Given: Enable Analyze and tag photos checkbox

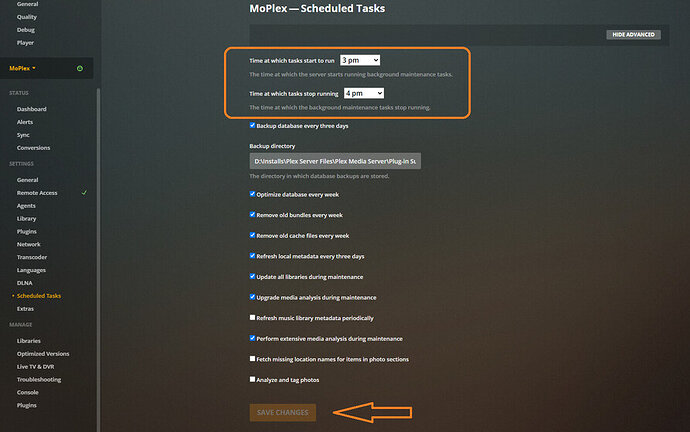Looking at the screenshot, I should tap(253, 379).
